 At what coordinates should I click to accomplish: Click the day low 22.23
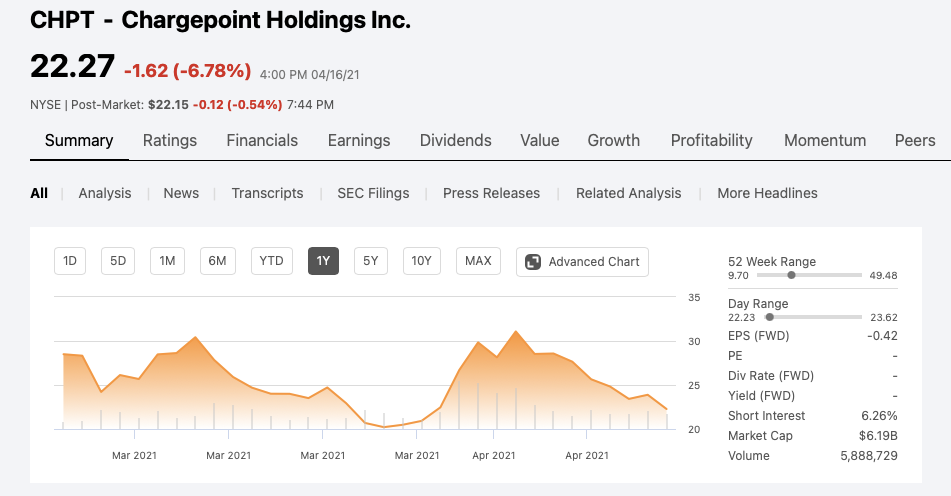pos(742,317)
